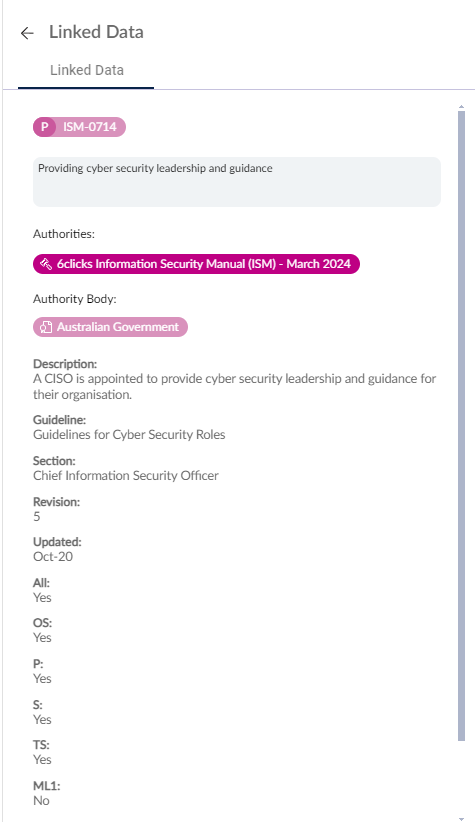This screenshot has height=822, width=475.
Task: Click the Guidelines for Cyber Security Roles value
Action: click(129, 435)
